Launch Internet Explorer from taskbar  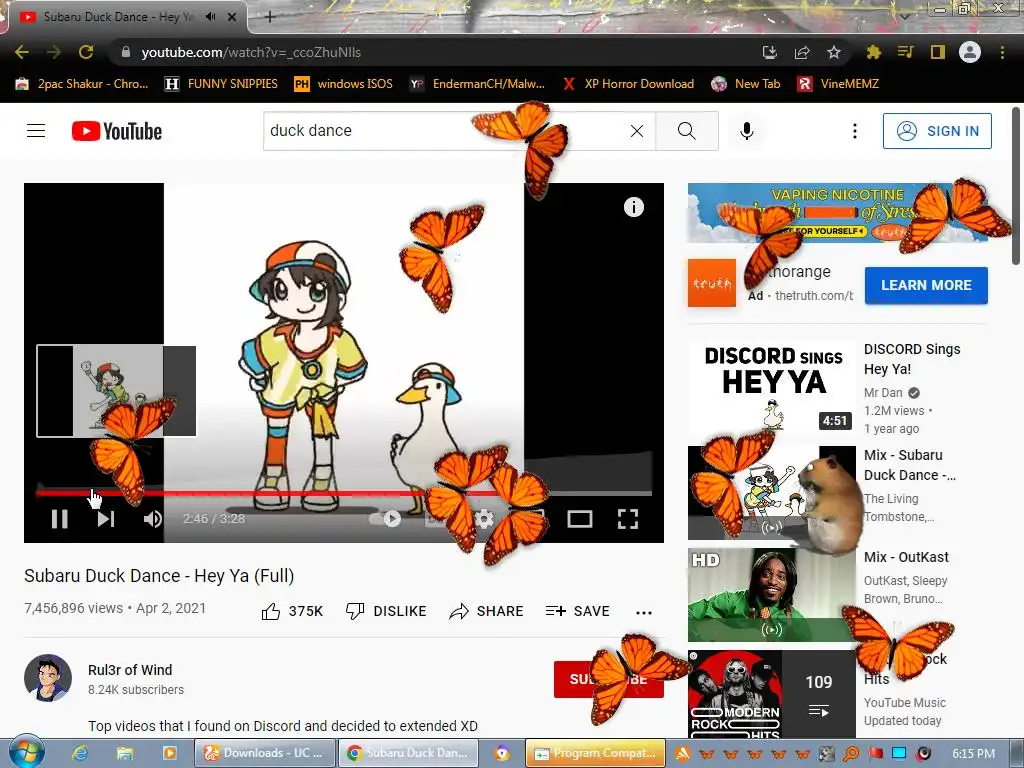pyautogui.click(x=80, y=753)
